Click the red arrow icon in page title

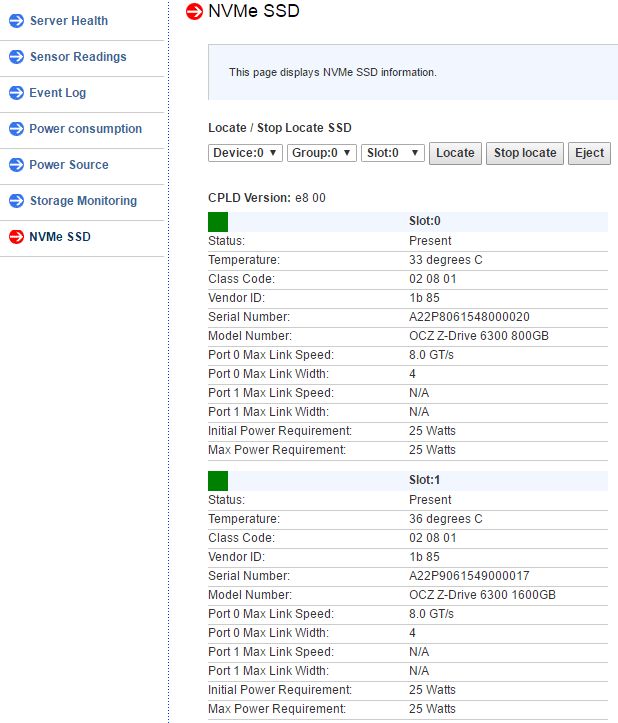point(194,12)
